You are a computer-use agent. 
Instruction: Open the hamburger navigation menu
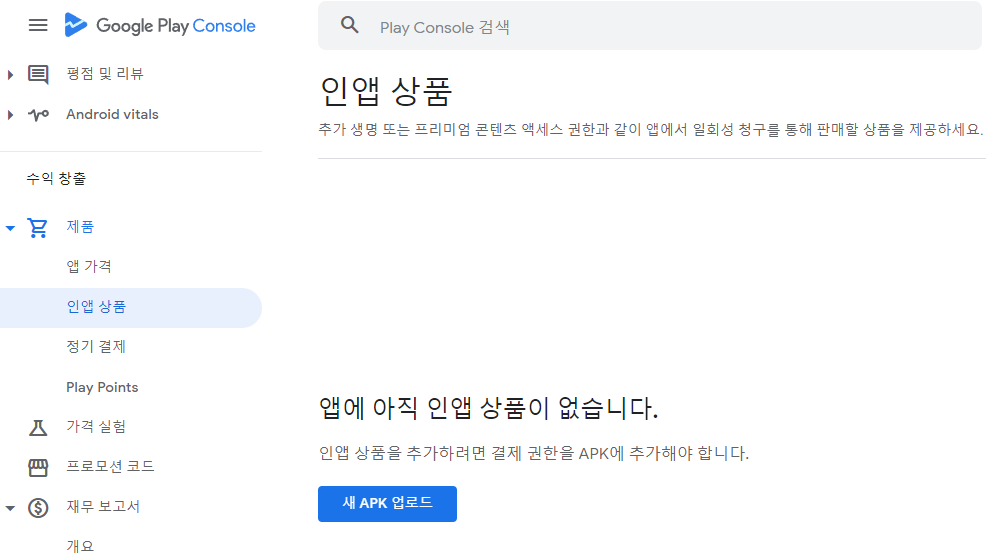coord(38,25)
